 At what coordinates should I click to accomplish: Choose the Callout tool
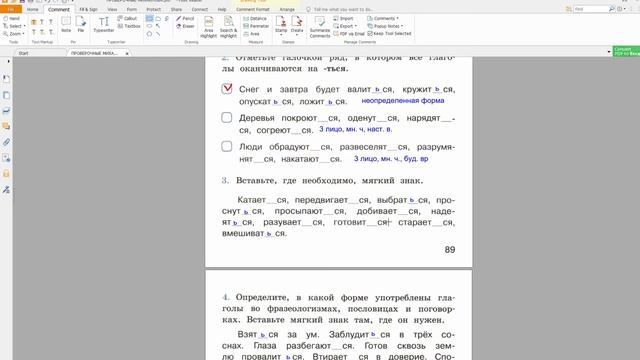click(127, 18)
